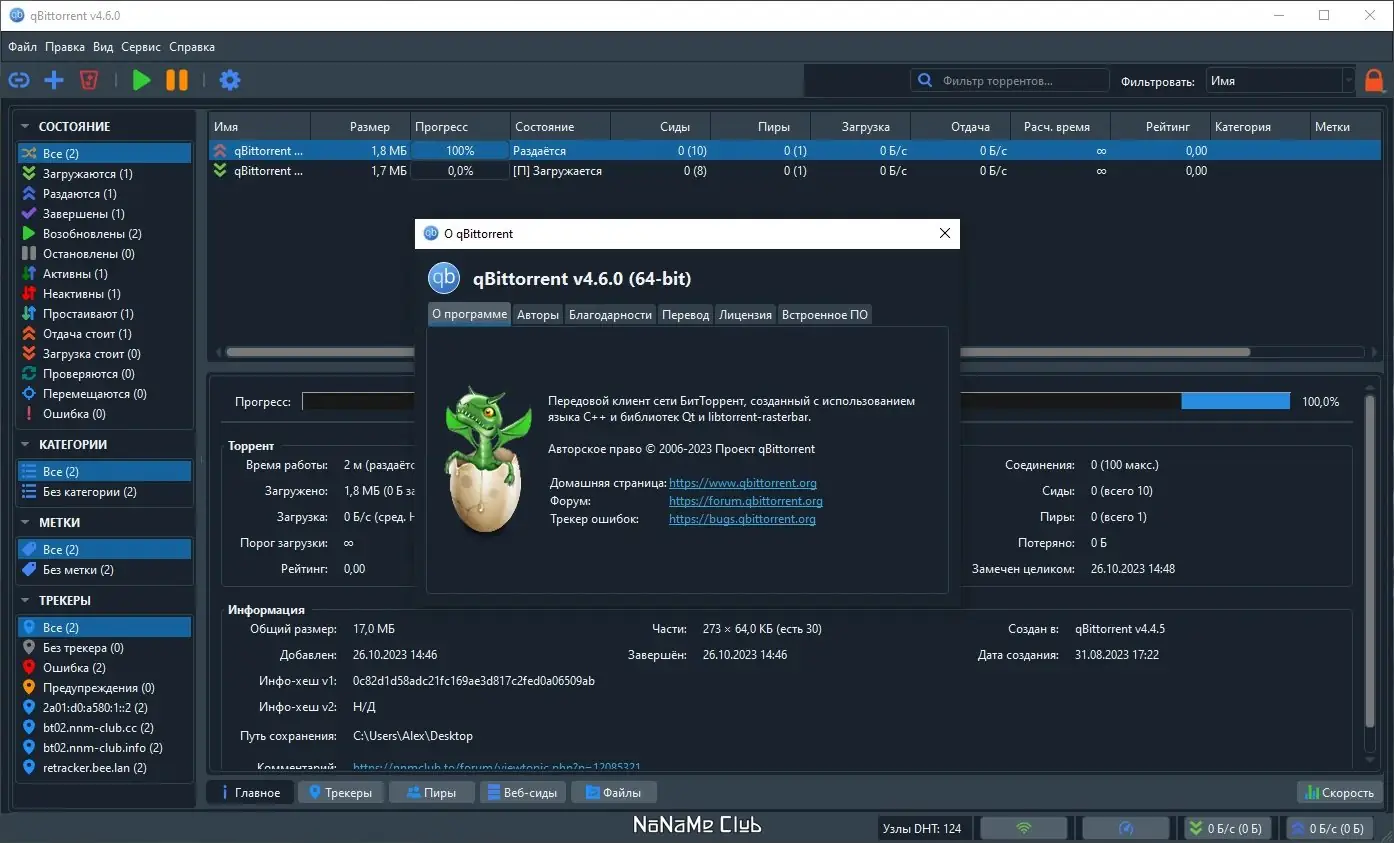The height and width of the screenshot is (843, 1394).
Task: Click the green download speed arrows in status bar
Action: 1196,827
